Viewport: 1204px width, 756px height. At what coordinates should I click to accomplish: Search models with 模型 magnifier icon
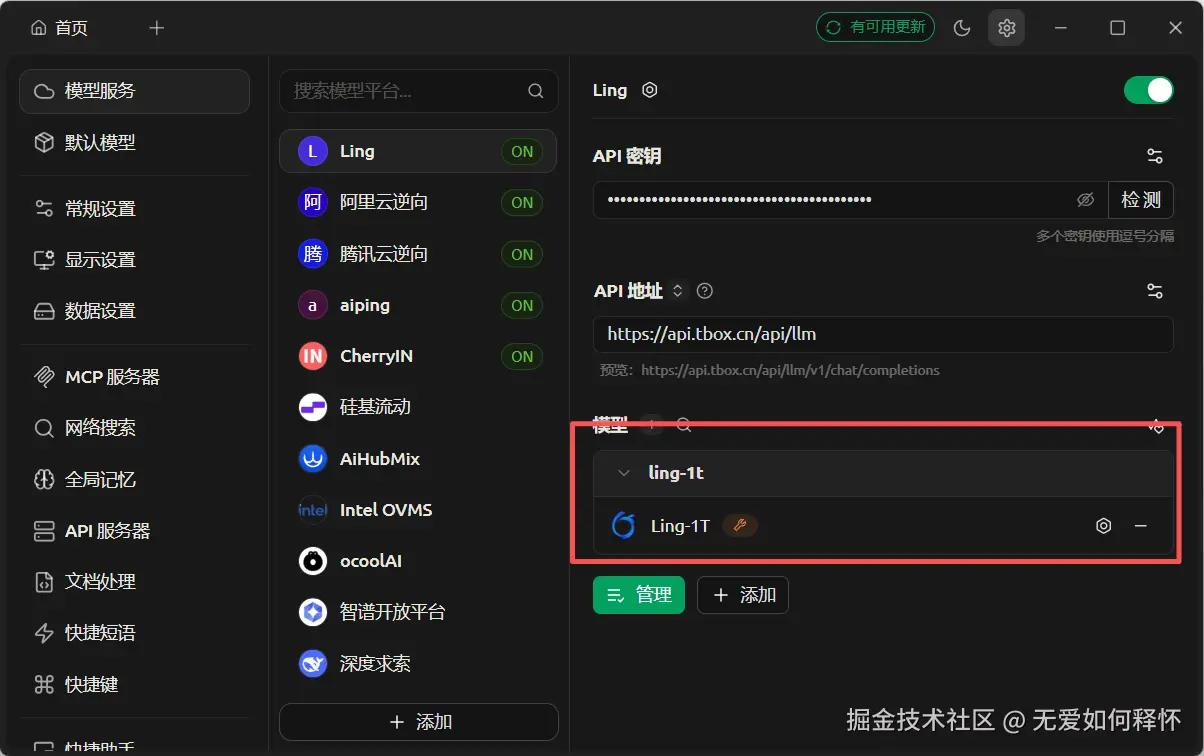[x=684, y=425]
